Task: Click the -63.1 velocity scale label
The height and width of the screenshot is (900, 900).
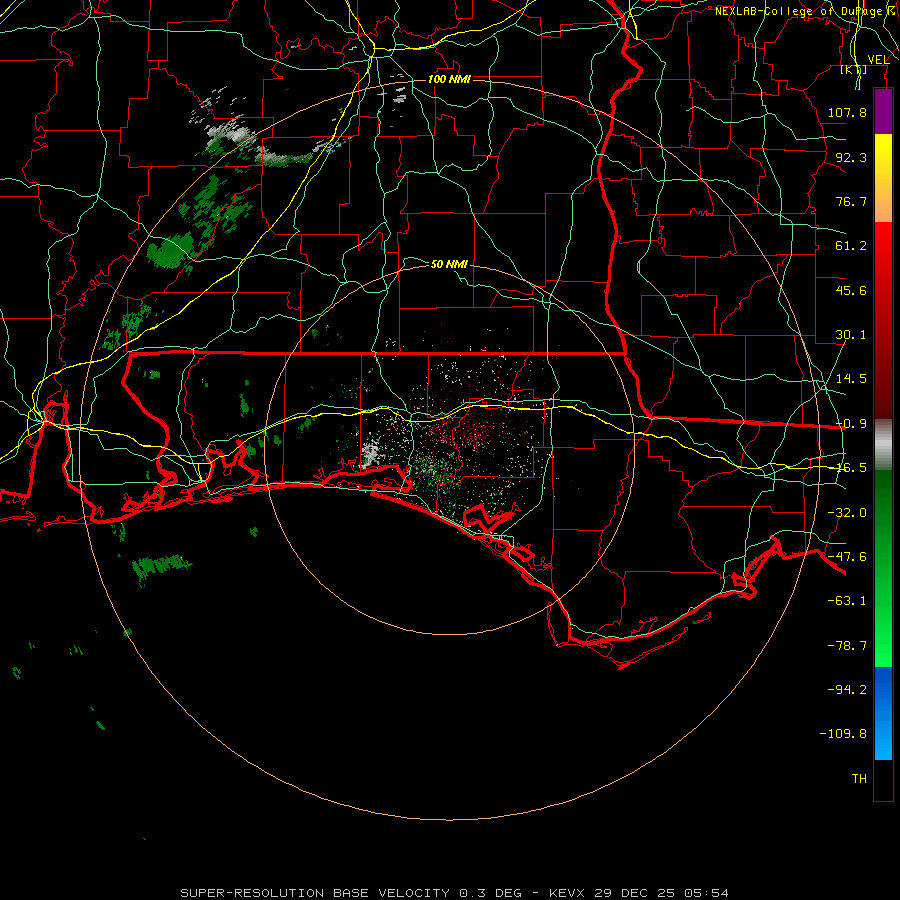Action: [847, 601]
